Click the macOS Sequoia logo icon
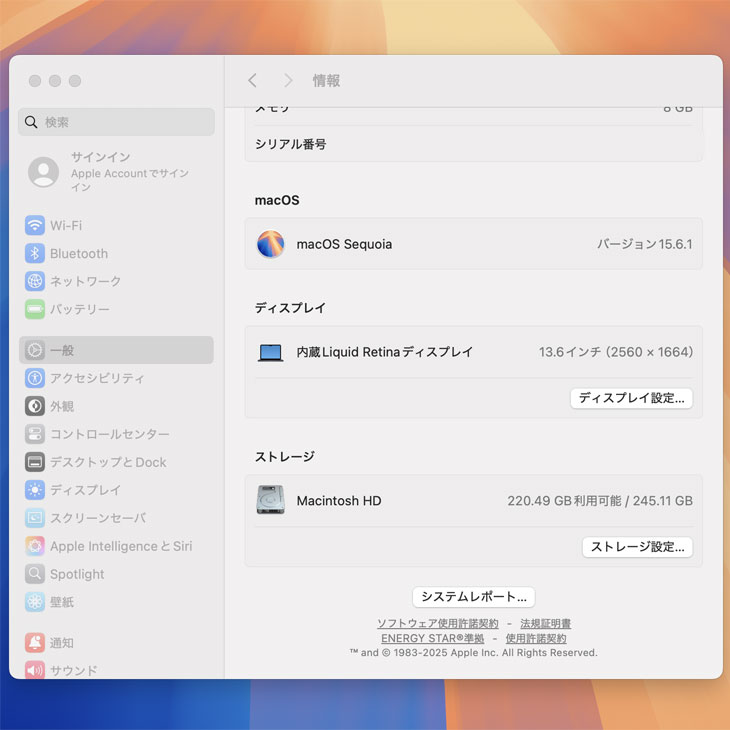This screenshot has height=730, width=730. 270,244
